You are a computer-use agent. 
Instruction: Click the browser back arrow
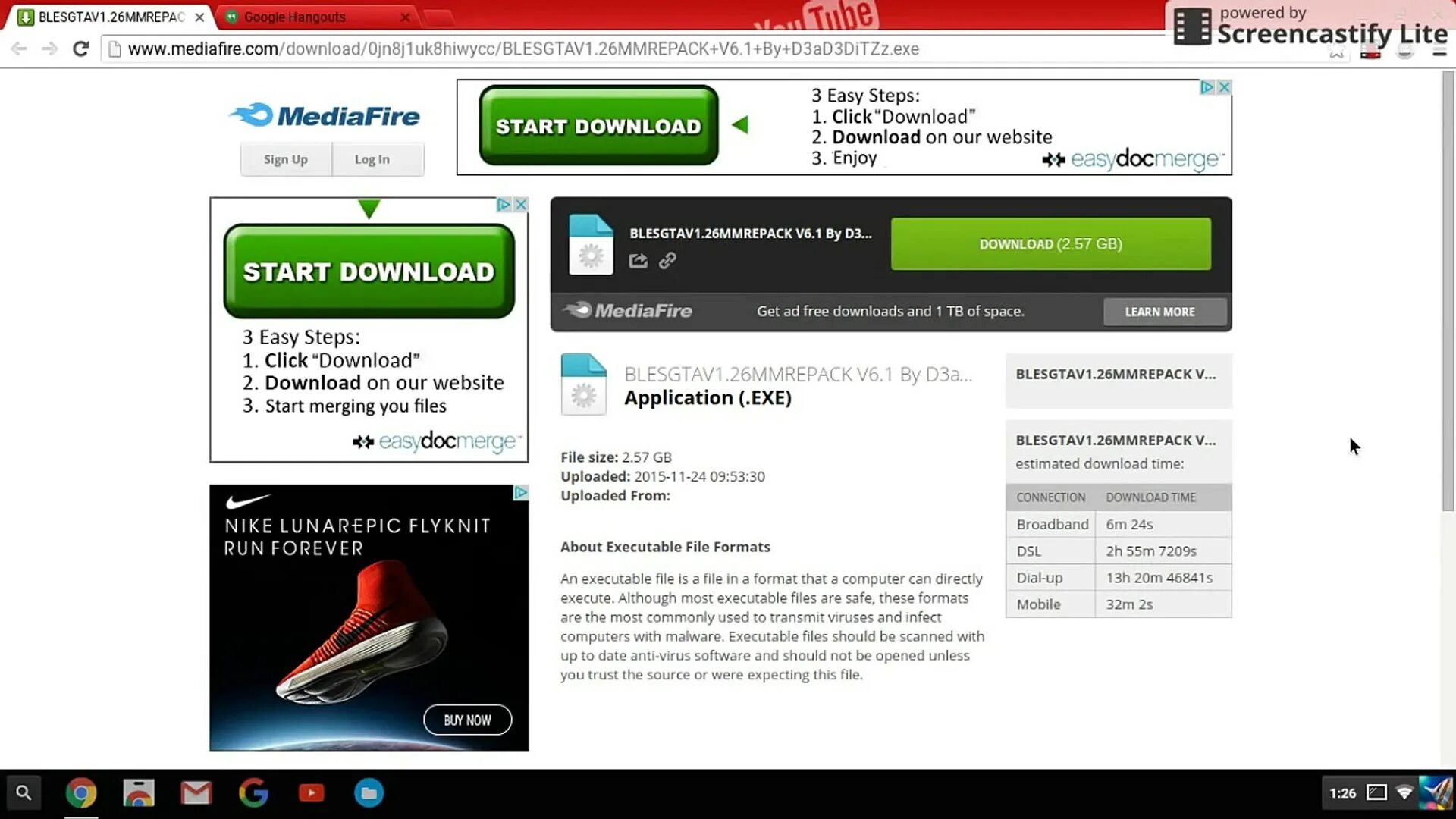[x=19, y=49]
